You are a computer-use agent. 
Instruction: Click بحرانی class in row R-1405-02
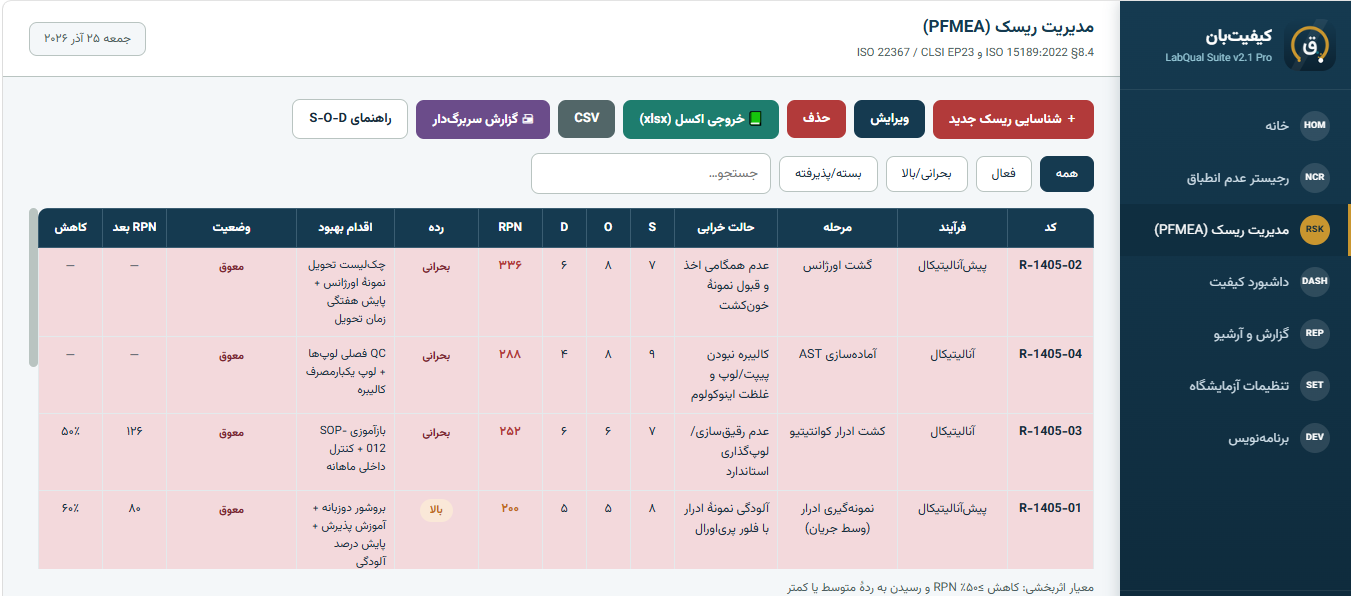click(436, 267)
